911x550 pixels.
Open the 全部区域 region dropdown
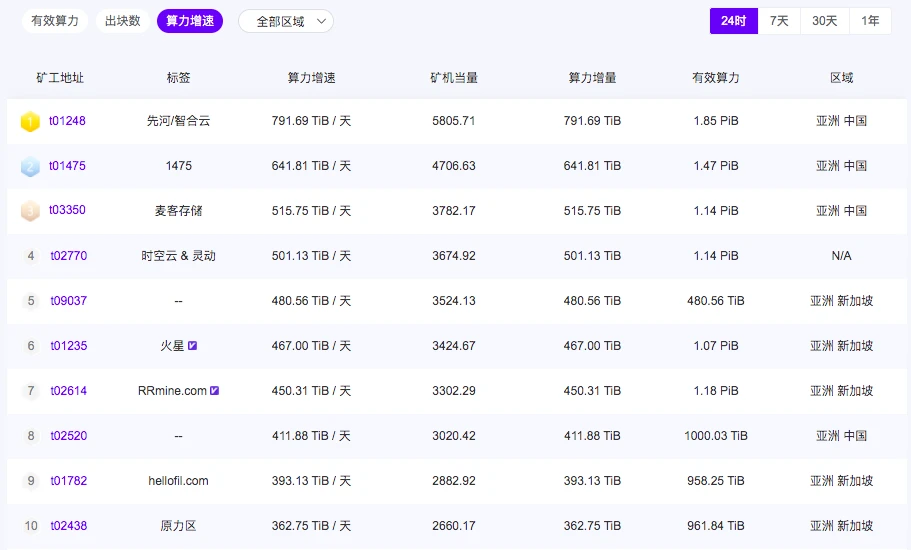286,21
